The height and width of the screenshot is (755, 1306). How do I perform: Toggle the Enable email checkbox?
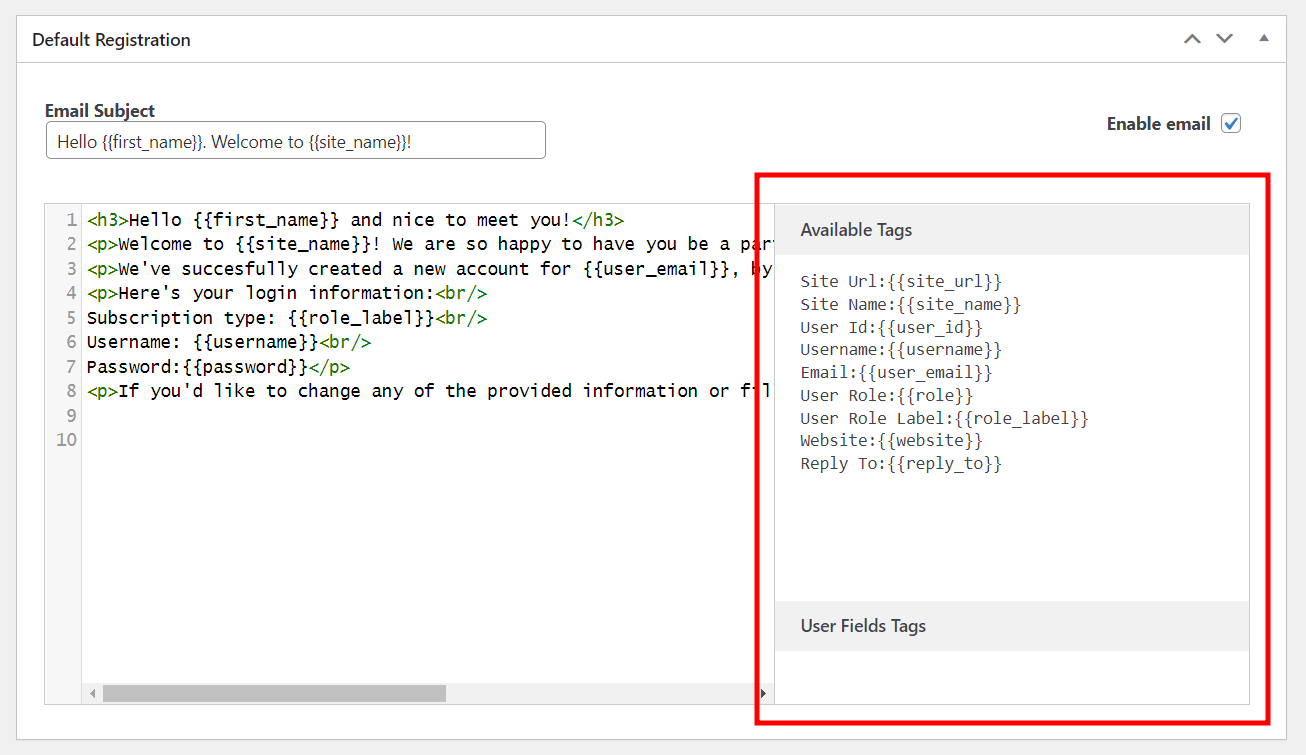pos(1231,124)
